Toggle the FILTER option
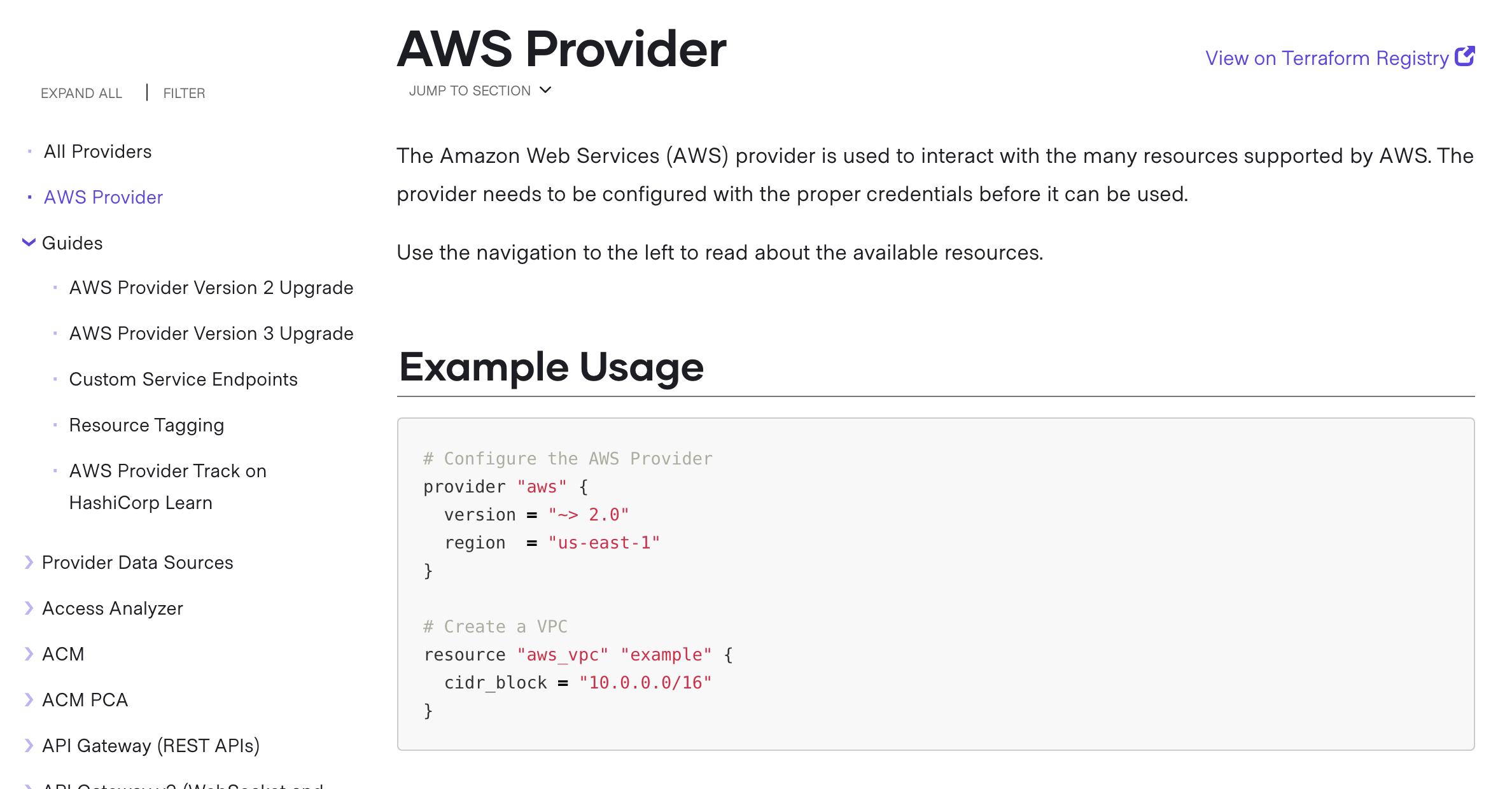Viewport: 1512px width, 789px height. (184, 93)
